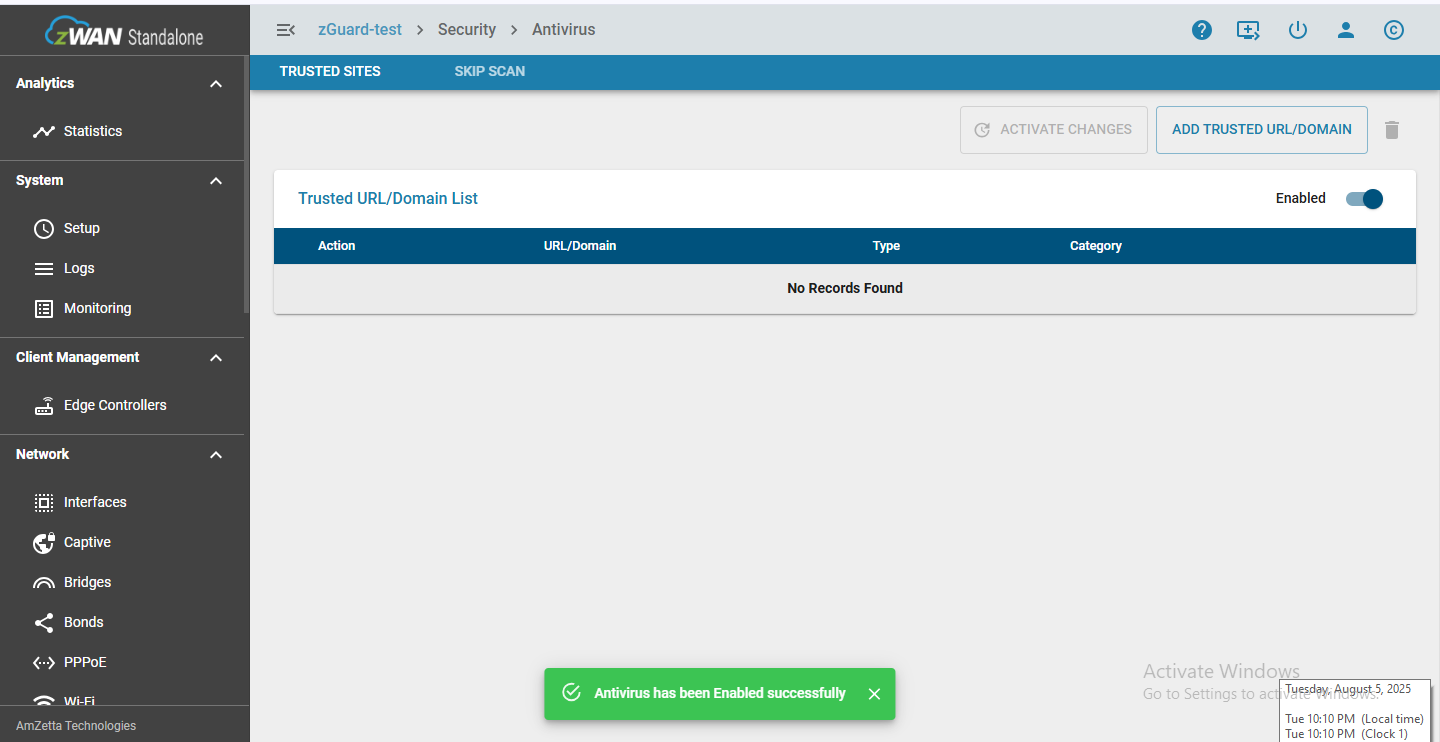Open the help question mark icon
1440x742 pixels.
[x=1201, y=30]
